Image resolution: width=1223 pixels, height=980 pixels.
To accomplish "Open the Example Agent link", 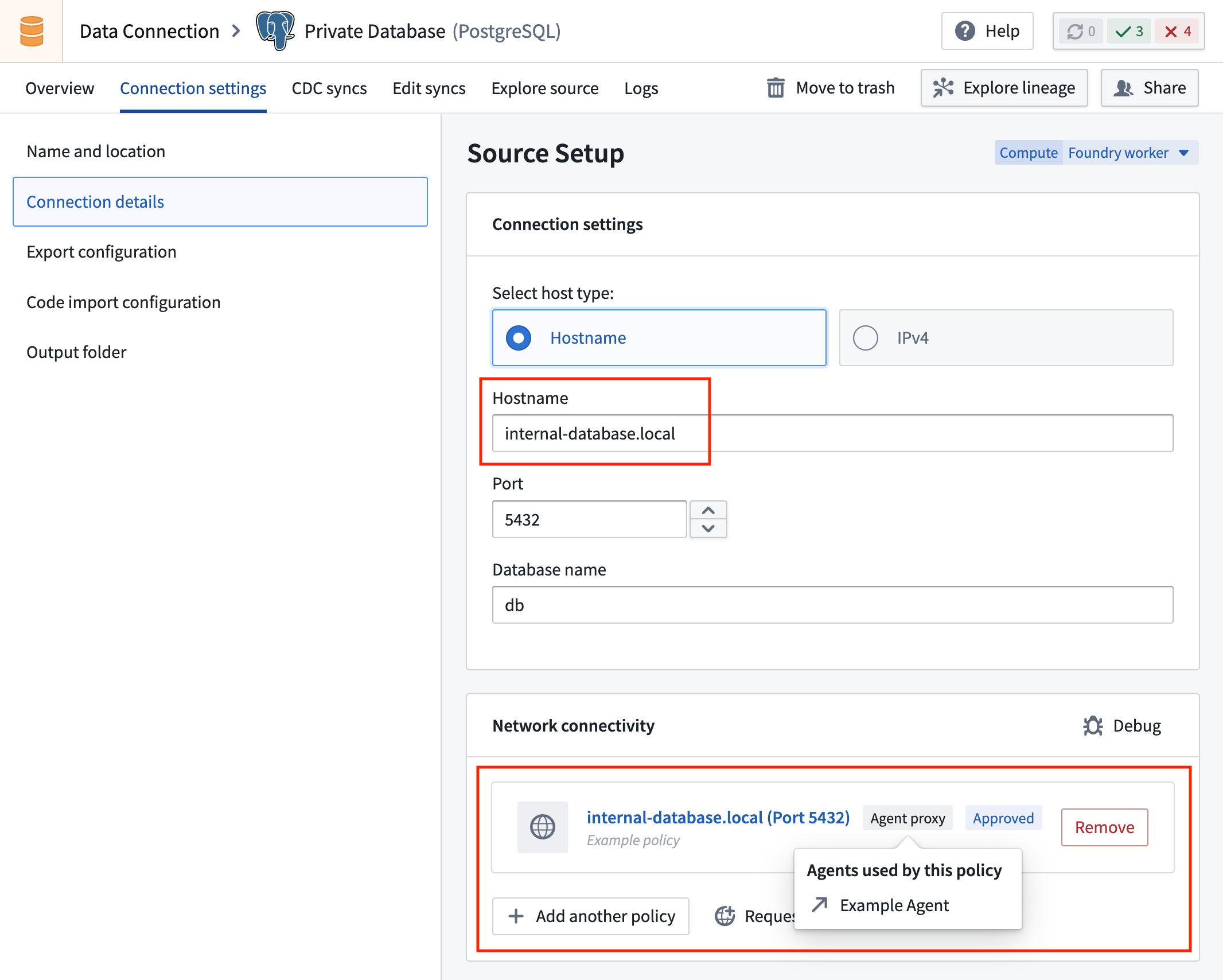I will [894, 905].
